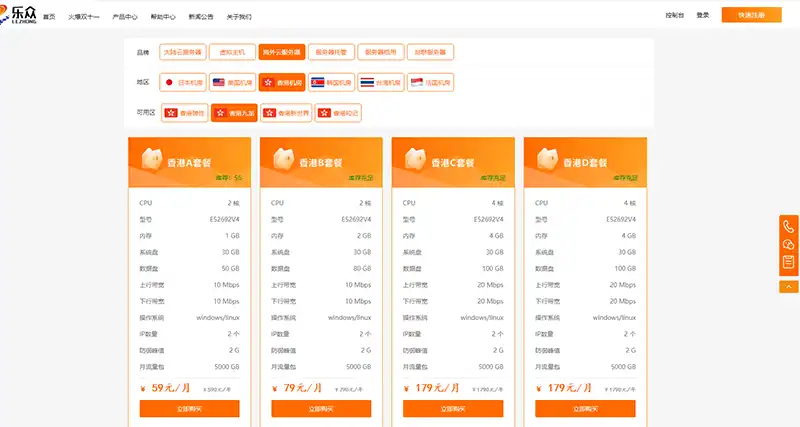Open 关于我们 navigation item
Viewport: 800px width, 427px height.
click(239, 17)
